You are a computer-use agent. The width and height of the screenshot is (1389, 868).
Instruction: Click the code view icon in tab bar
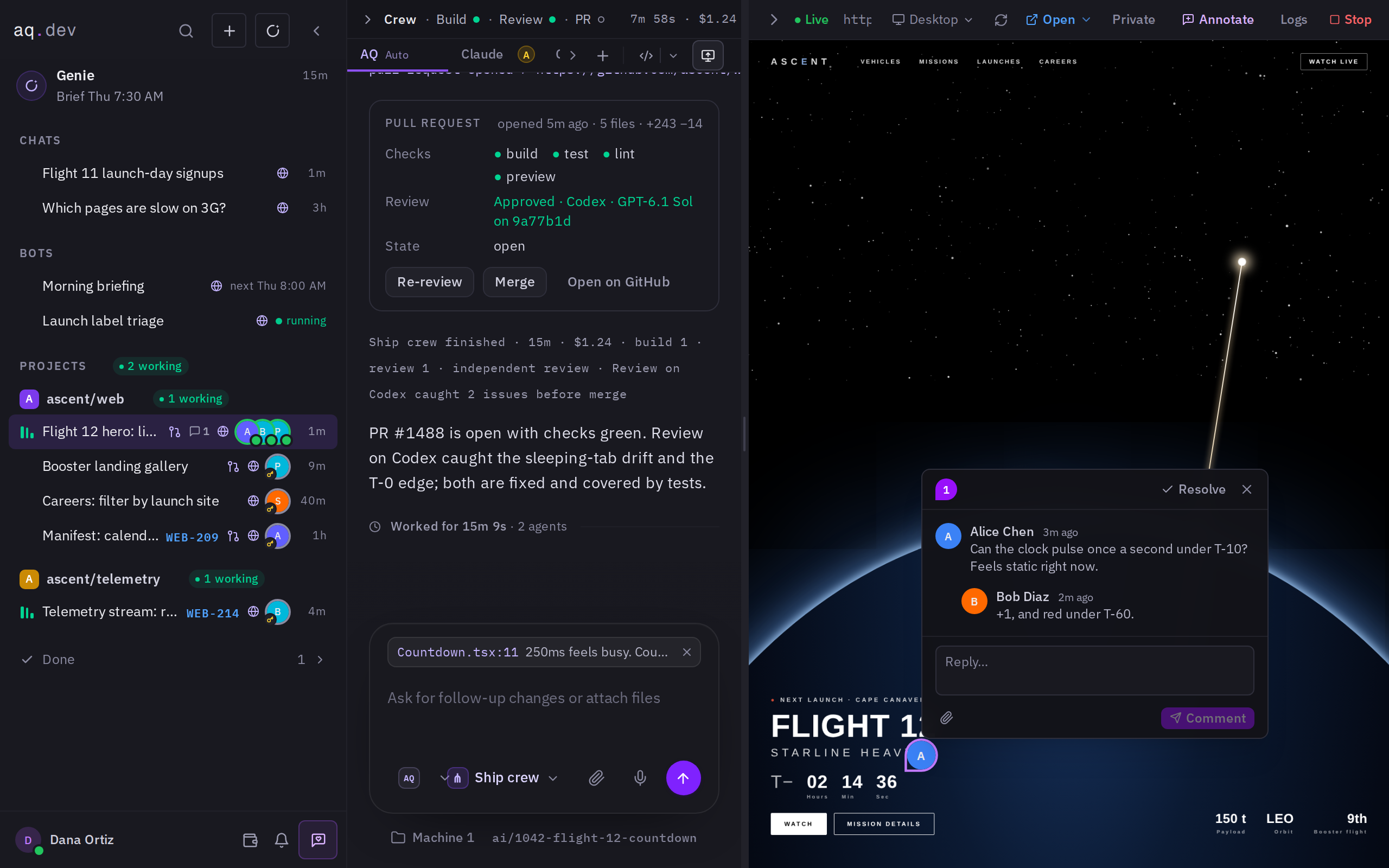pos(646,56)
